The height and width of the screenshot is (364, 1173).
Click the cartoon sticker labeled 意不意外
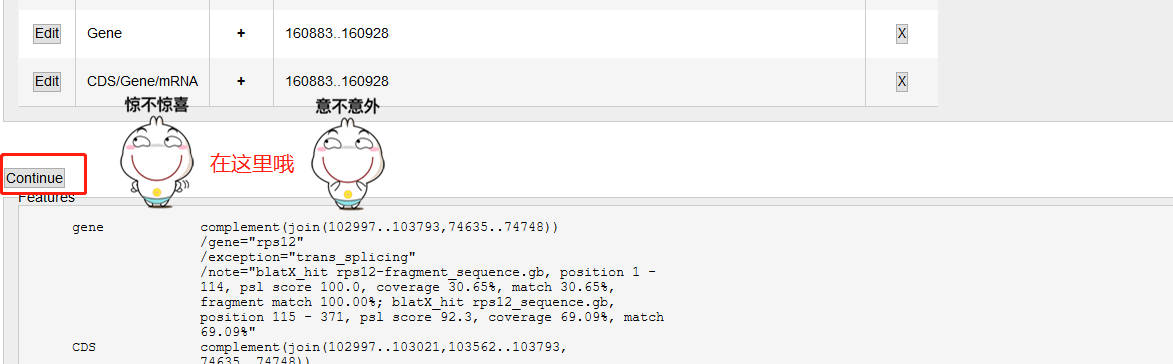point(347,152)
